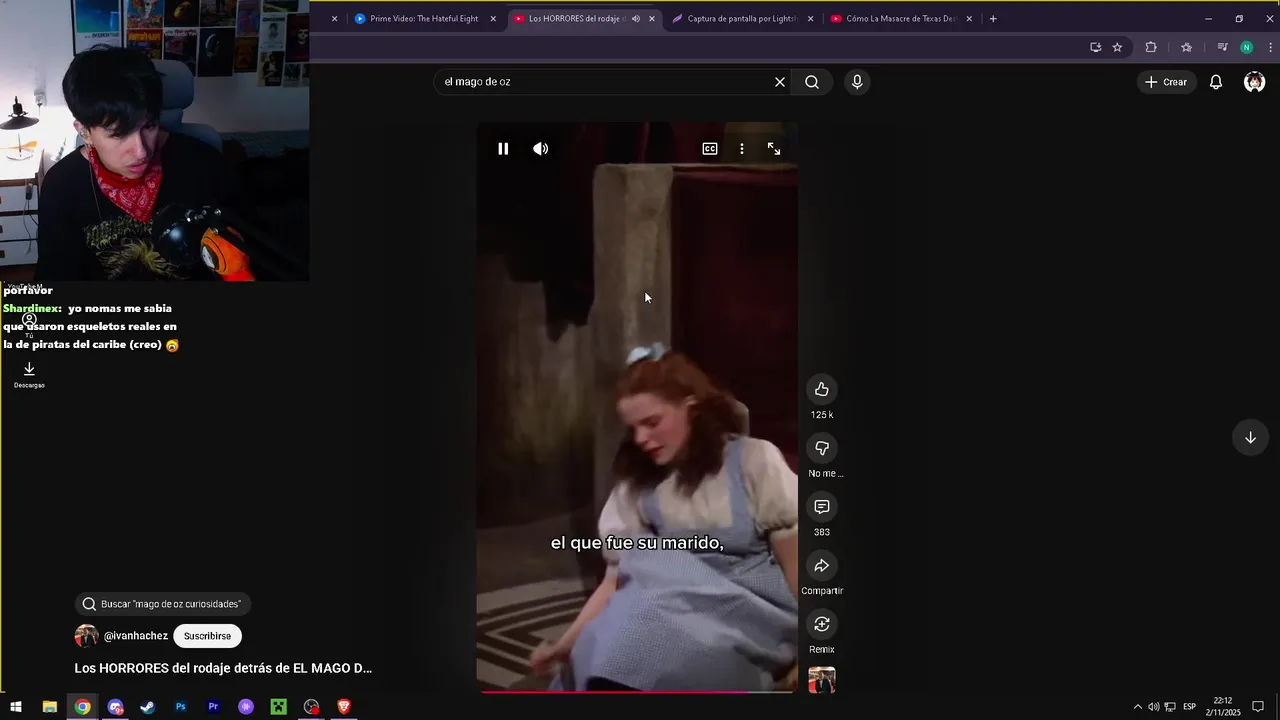Switch the ESP input language

pos(1189,707)
